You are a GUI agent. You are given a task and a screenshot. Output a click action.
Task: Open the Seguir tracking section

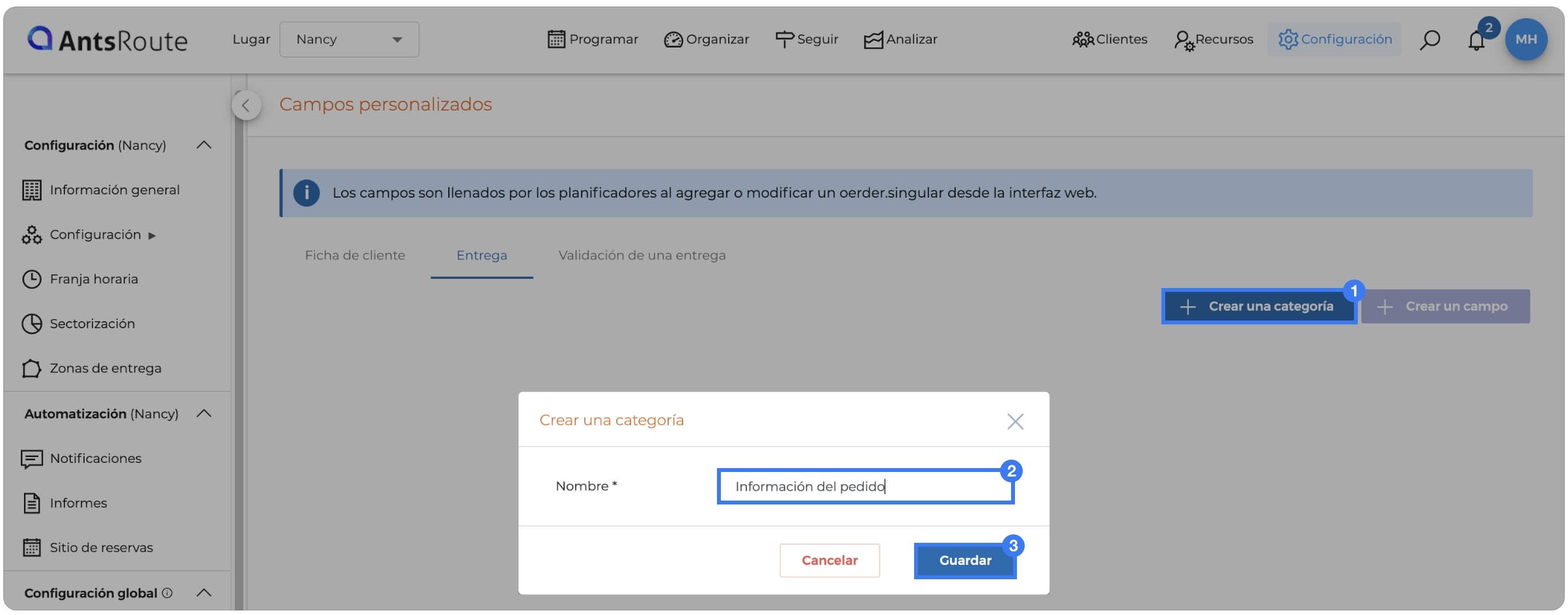click(807, 40)
